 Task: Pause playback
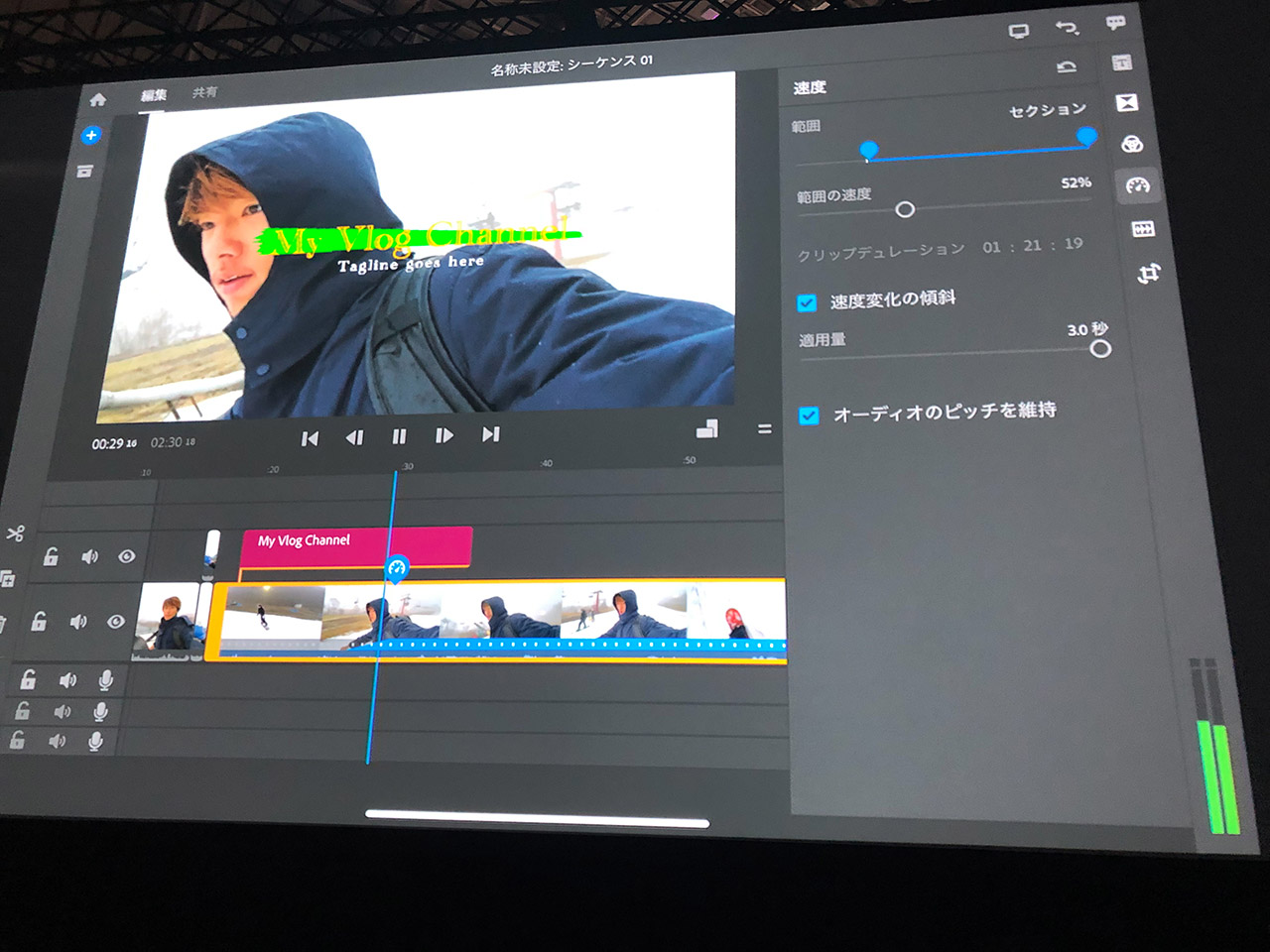click(x=399, y=436)
